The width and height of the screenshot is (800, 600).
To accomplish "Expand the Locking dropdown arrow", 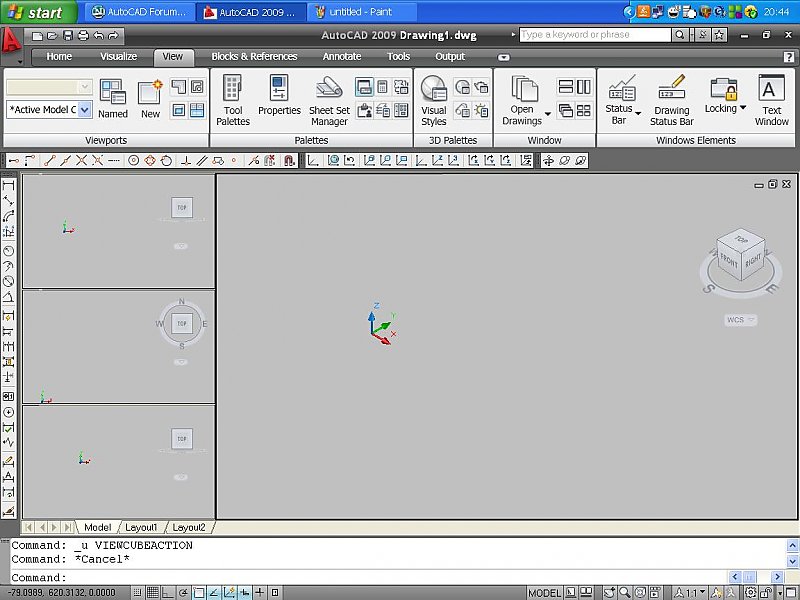I will (743, 108).
